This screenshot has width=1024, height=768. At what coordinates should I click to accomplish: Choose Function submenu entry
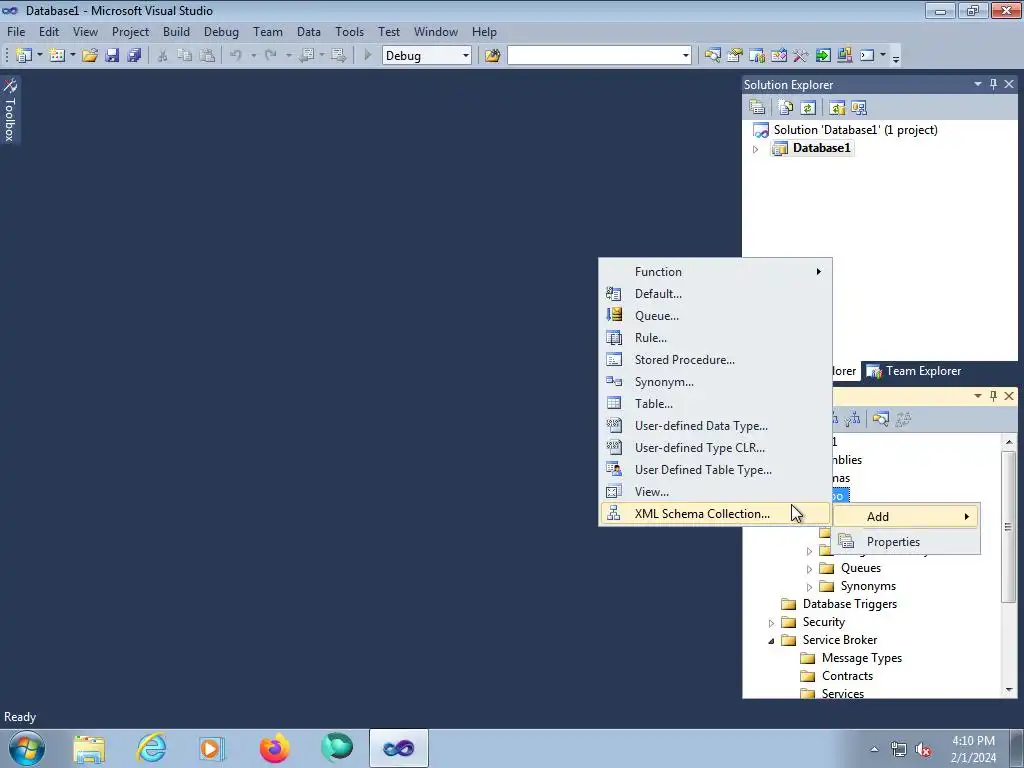715,272
